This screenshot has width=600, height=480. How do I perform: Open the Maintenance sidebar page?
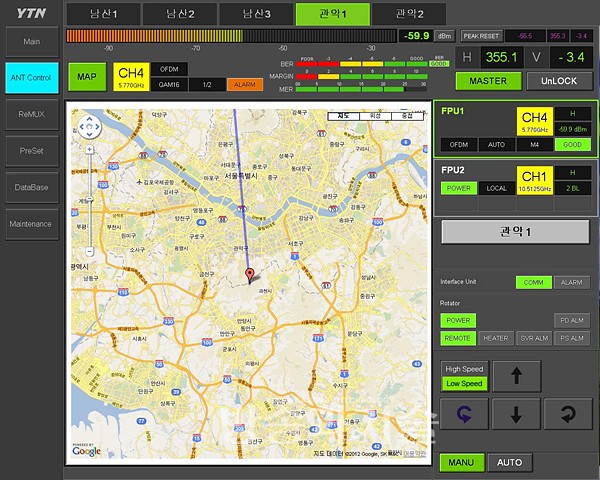click(32, 224)
